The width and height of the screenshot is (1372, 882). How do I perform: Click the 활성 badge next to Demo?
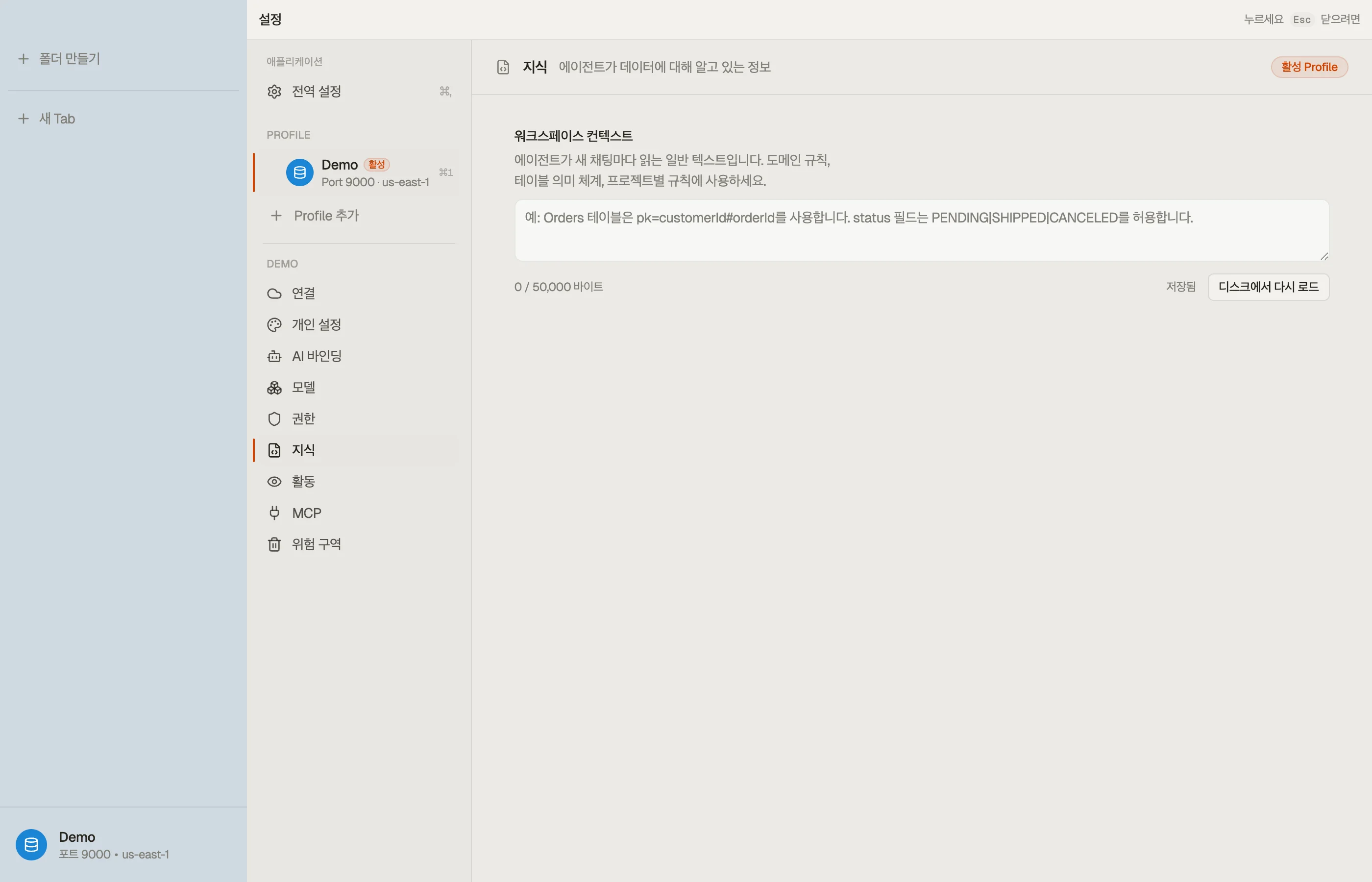[x=376, y=165]
